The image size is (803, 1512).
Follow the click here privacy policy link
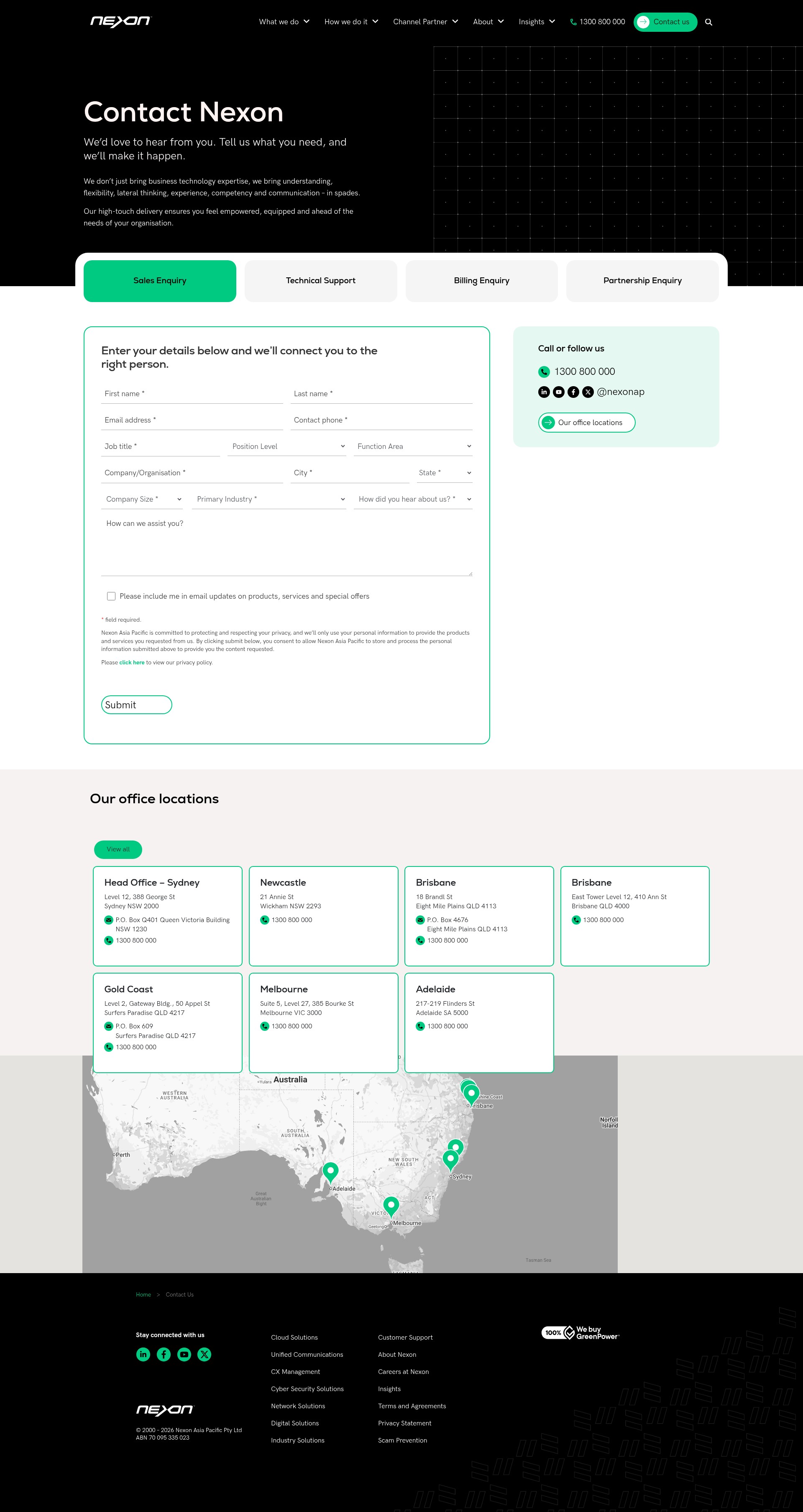132,662
